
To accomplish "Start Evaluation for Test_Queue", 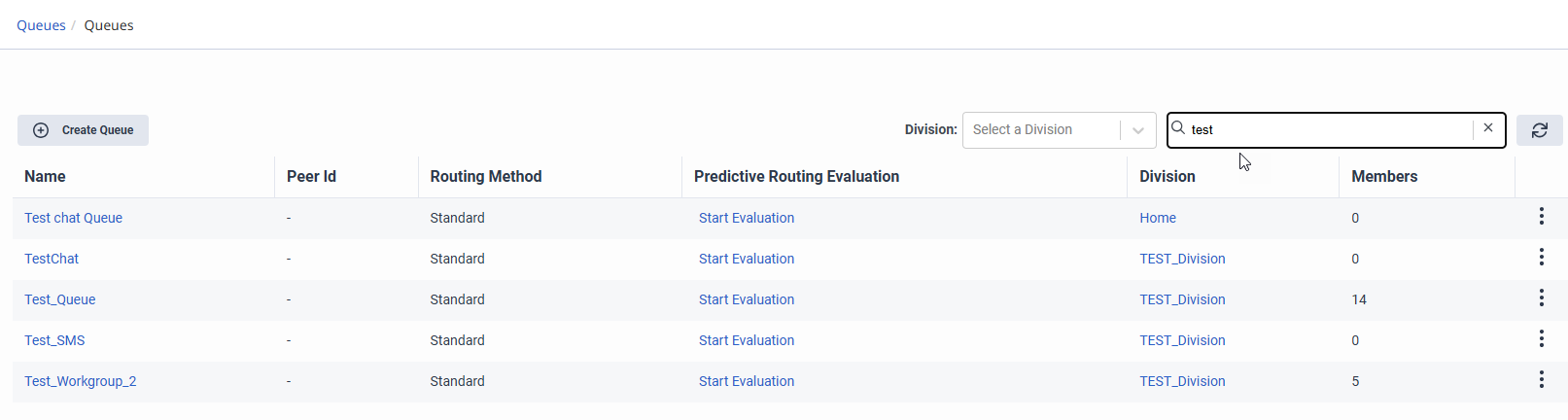I will pyautogui.click(x=747, y=299).
